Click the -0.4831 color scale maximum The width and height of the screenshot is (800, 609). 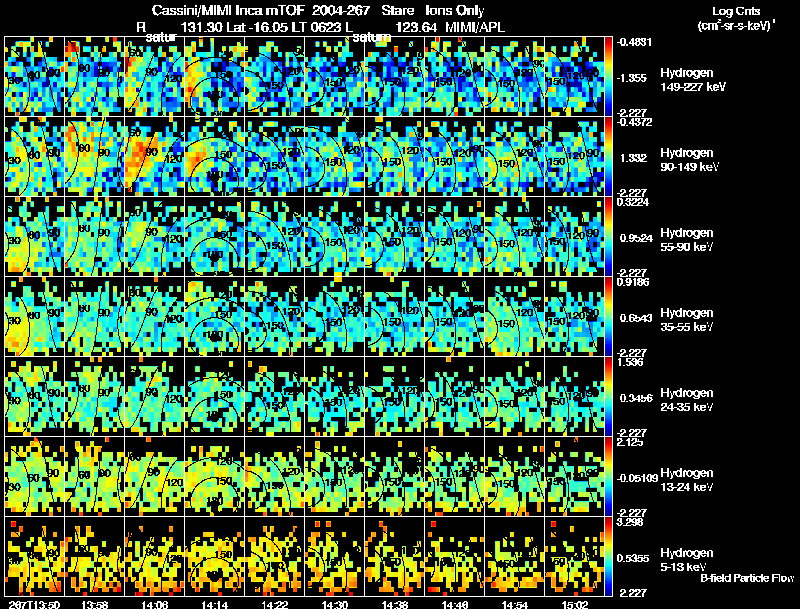[634, 42]
